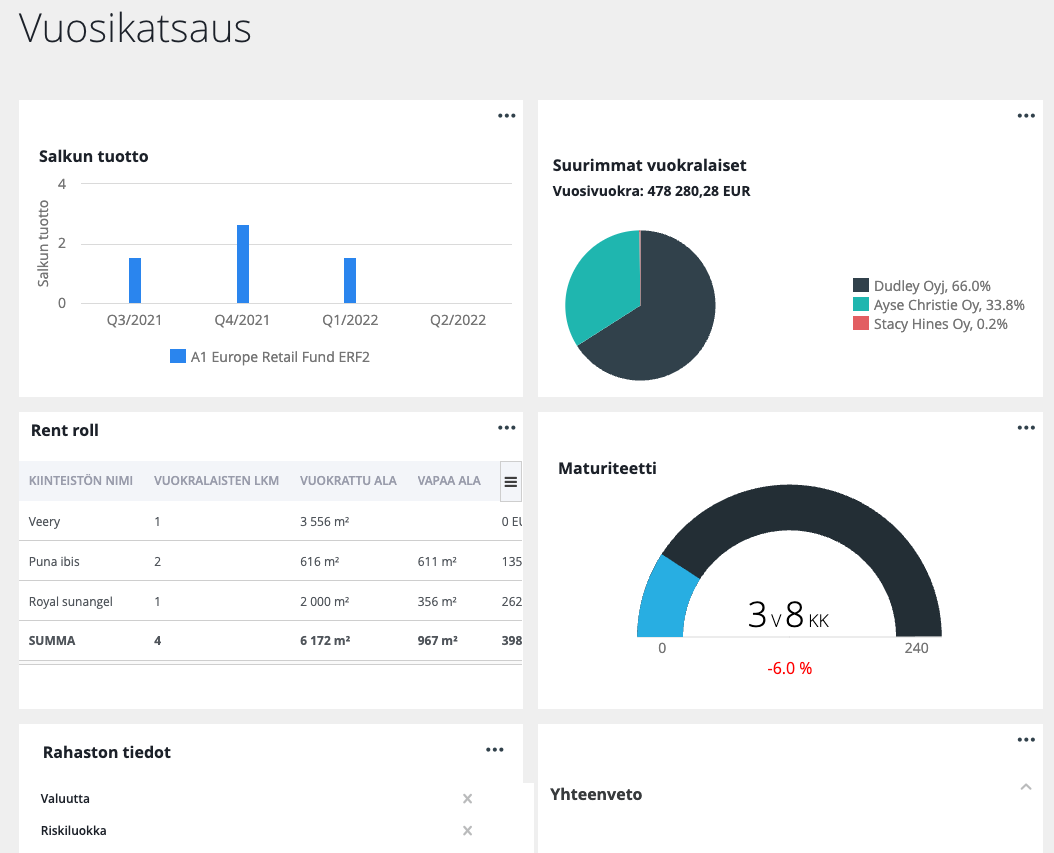Screen dimensions: 1054x853
Task: Click the 3 556 m² rented area cell
Action: coord(325,522)
